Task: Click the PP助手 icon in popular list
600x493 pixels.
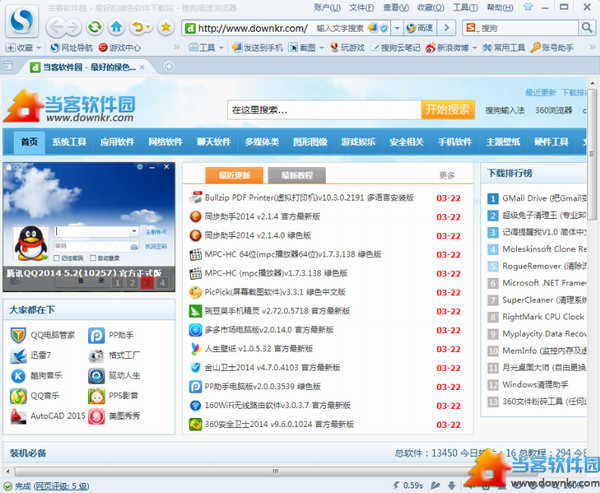Action: click(x=96, y=335)
